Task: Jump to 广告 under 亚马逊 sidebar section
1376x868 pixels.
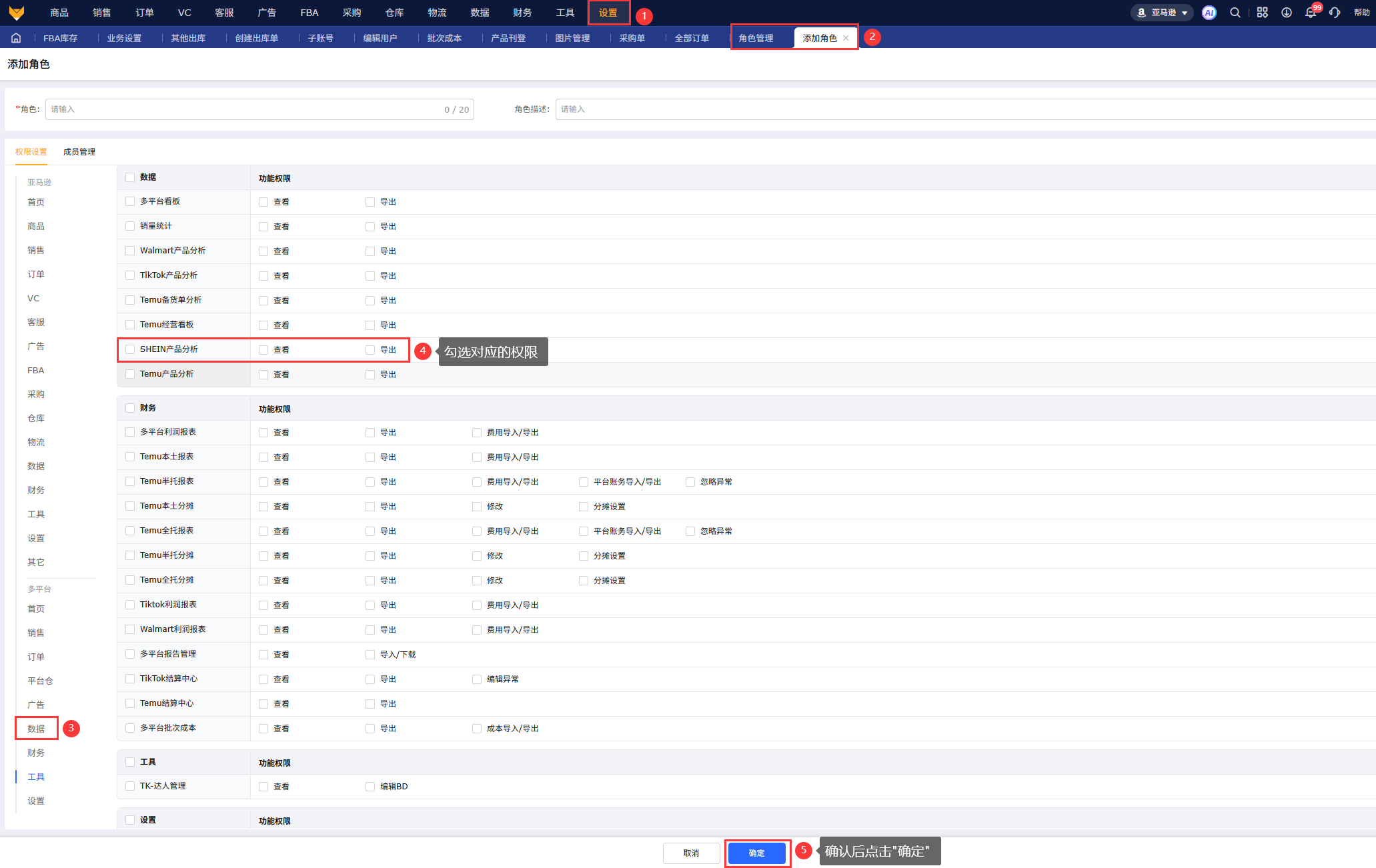Action: [36, 346]
